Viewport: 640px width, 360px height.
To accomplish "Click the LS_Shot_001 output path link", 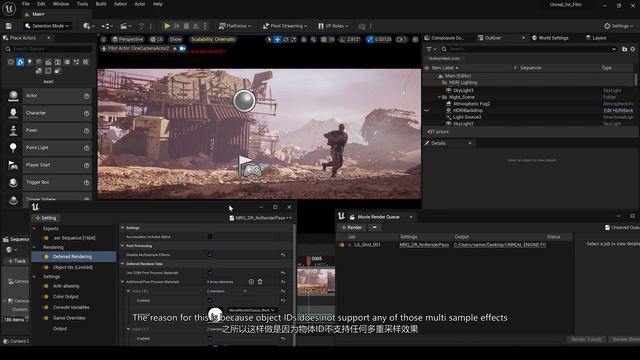I will coord(500,245).
